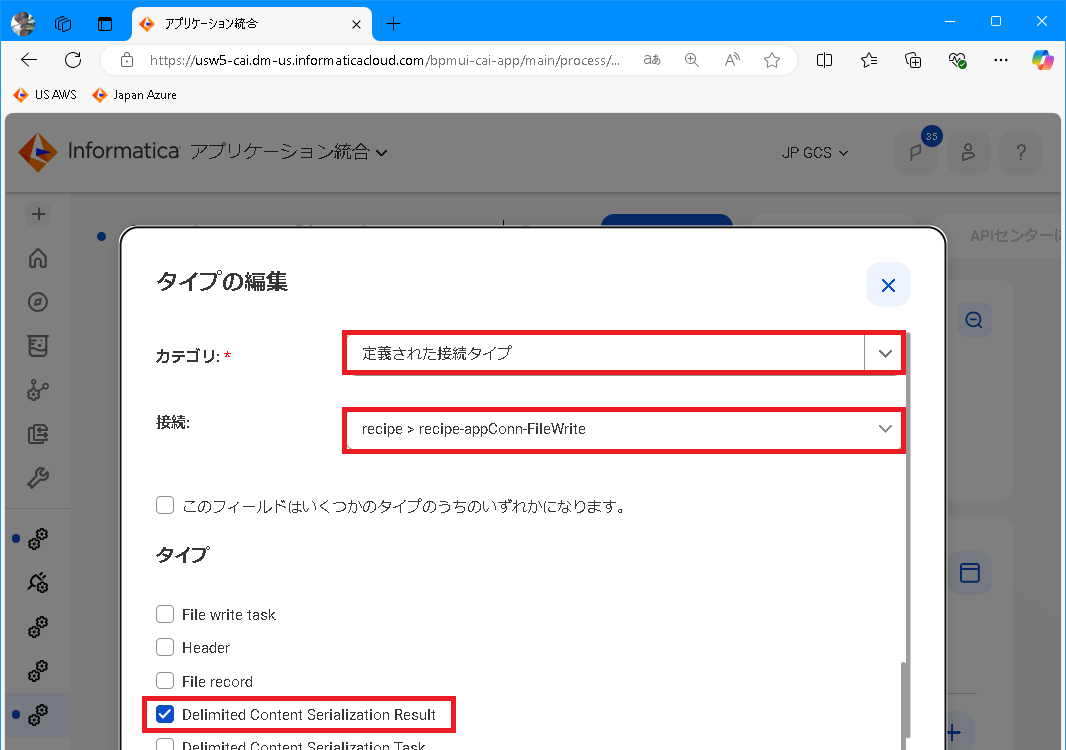Refresh the browser page
This screenshot has width=1066, height=750.
(73, 60)
